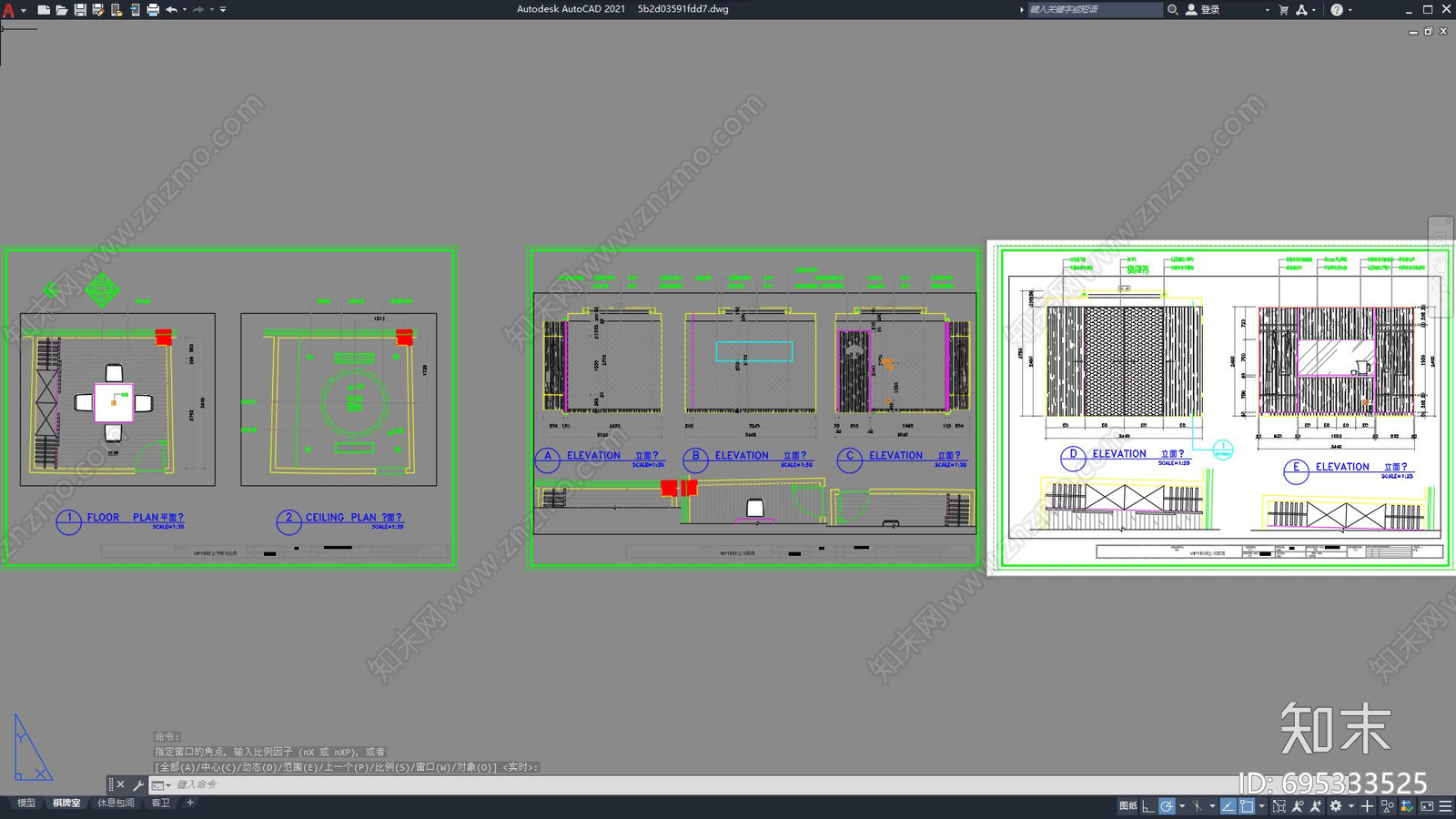Add a new layout with plus tab
Image resolution: width=1456 pixels, height=819 pixels.
click(189, 803)
